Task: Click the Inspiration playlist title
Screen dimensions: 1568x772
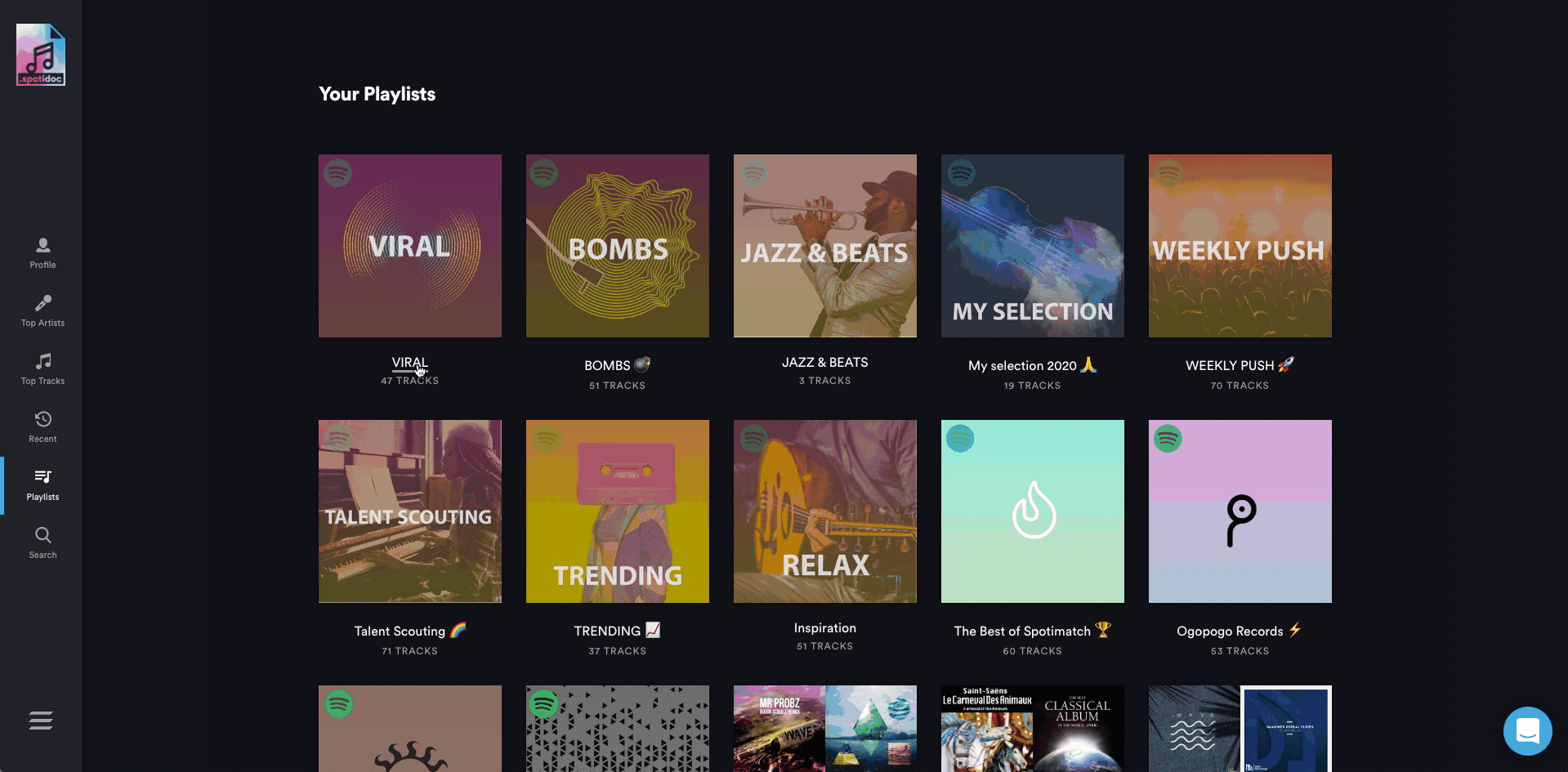Action: [825, 627]
